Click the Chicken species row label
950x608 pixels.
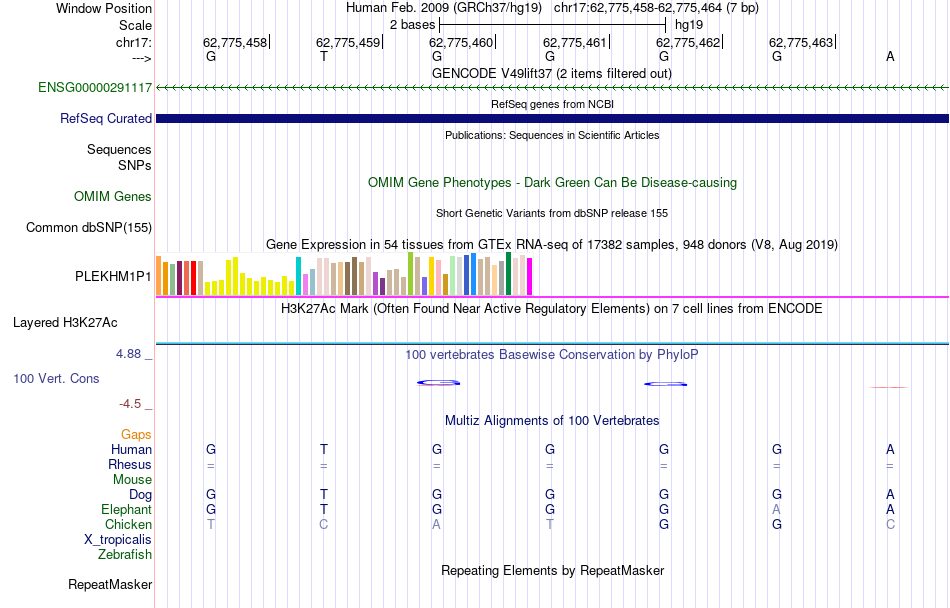tap(128, 524)
